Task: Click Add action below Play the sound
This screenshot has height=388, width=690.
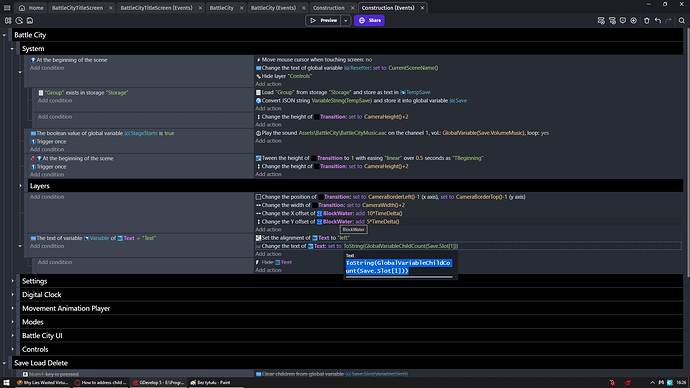Action: 268,141
